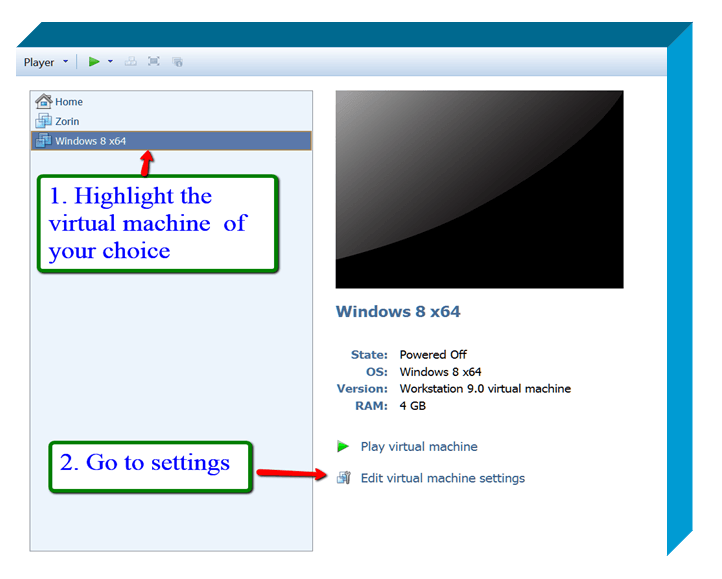
Task: Click the OS value Windows 8 x64
Action: [x=440, y=372]
